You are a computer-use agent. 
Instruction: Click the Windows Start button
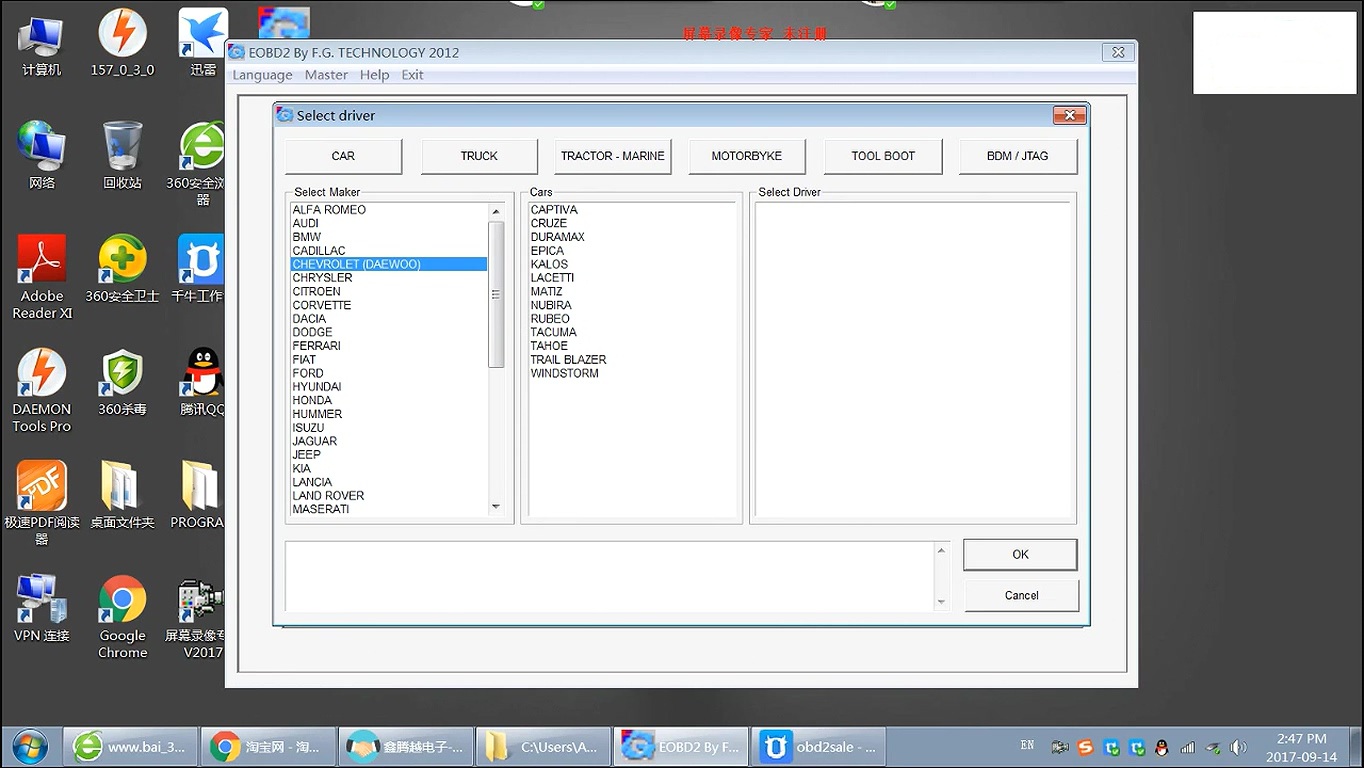(x=29, y=747)
